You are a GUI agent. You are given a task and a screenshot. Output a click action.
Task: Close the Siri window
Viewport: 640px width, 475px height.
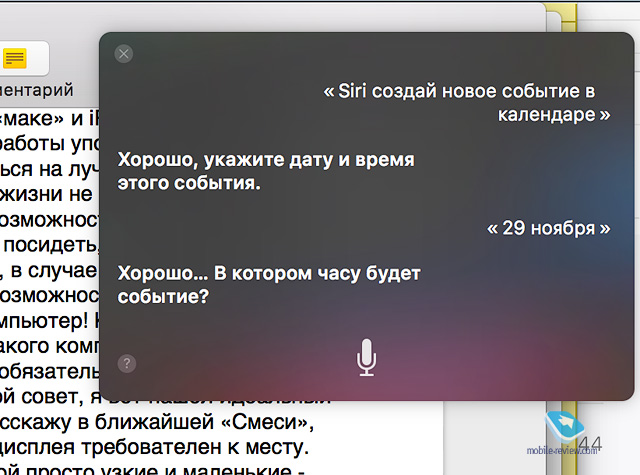[x=124, y=54]
